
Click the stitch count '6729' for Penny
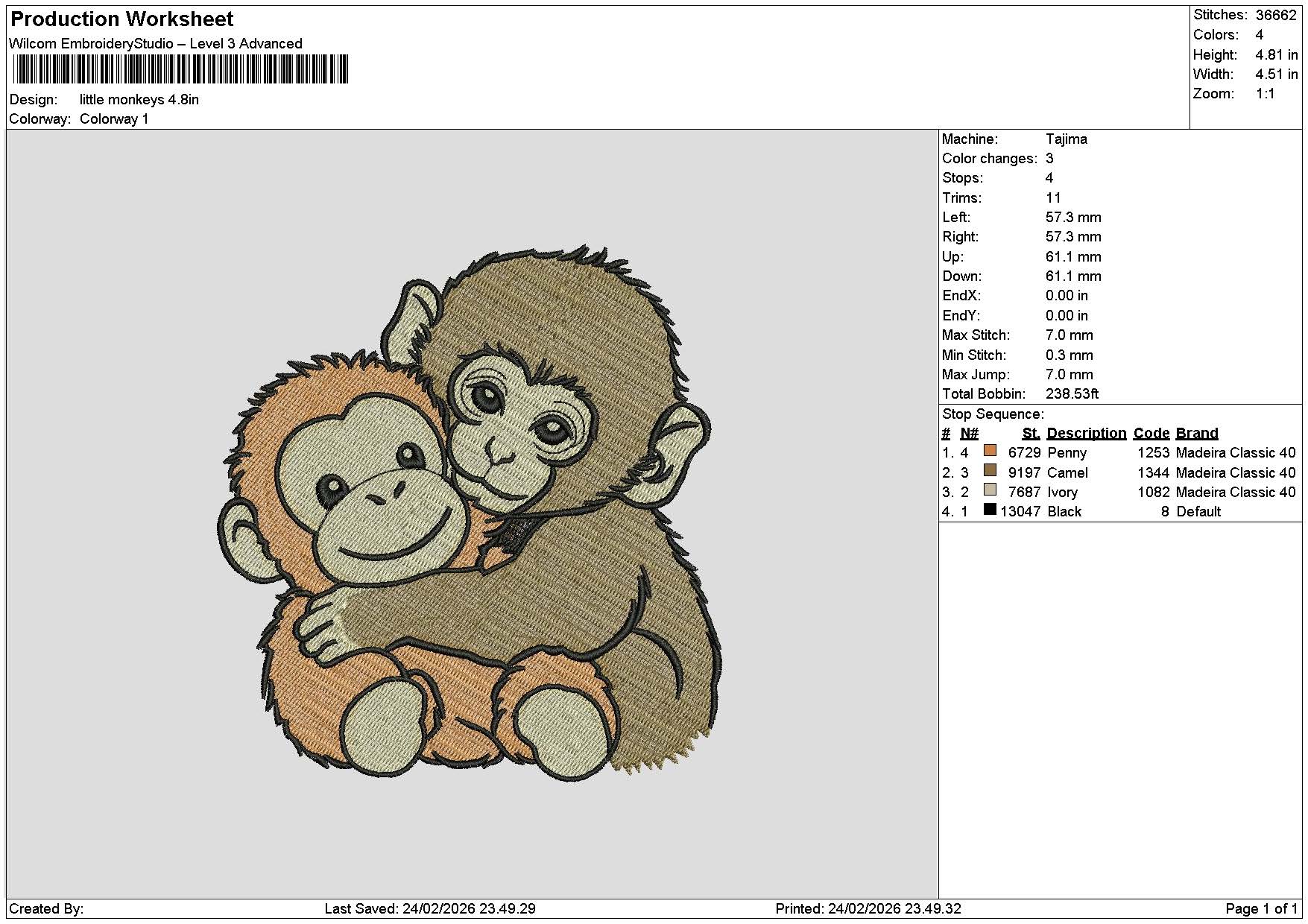tap(1024, 453)
